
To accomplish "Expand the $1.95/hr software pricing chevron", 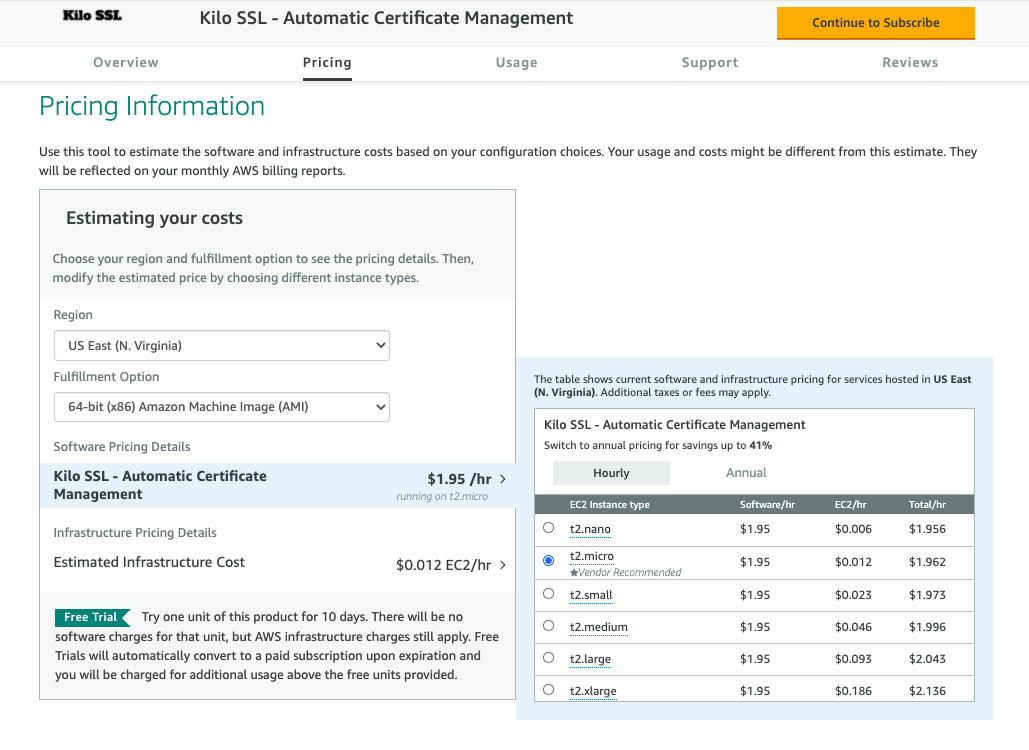I will pyautogui.click(x=503, y=479).
